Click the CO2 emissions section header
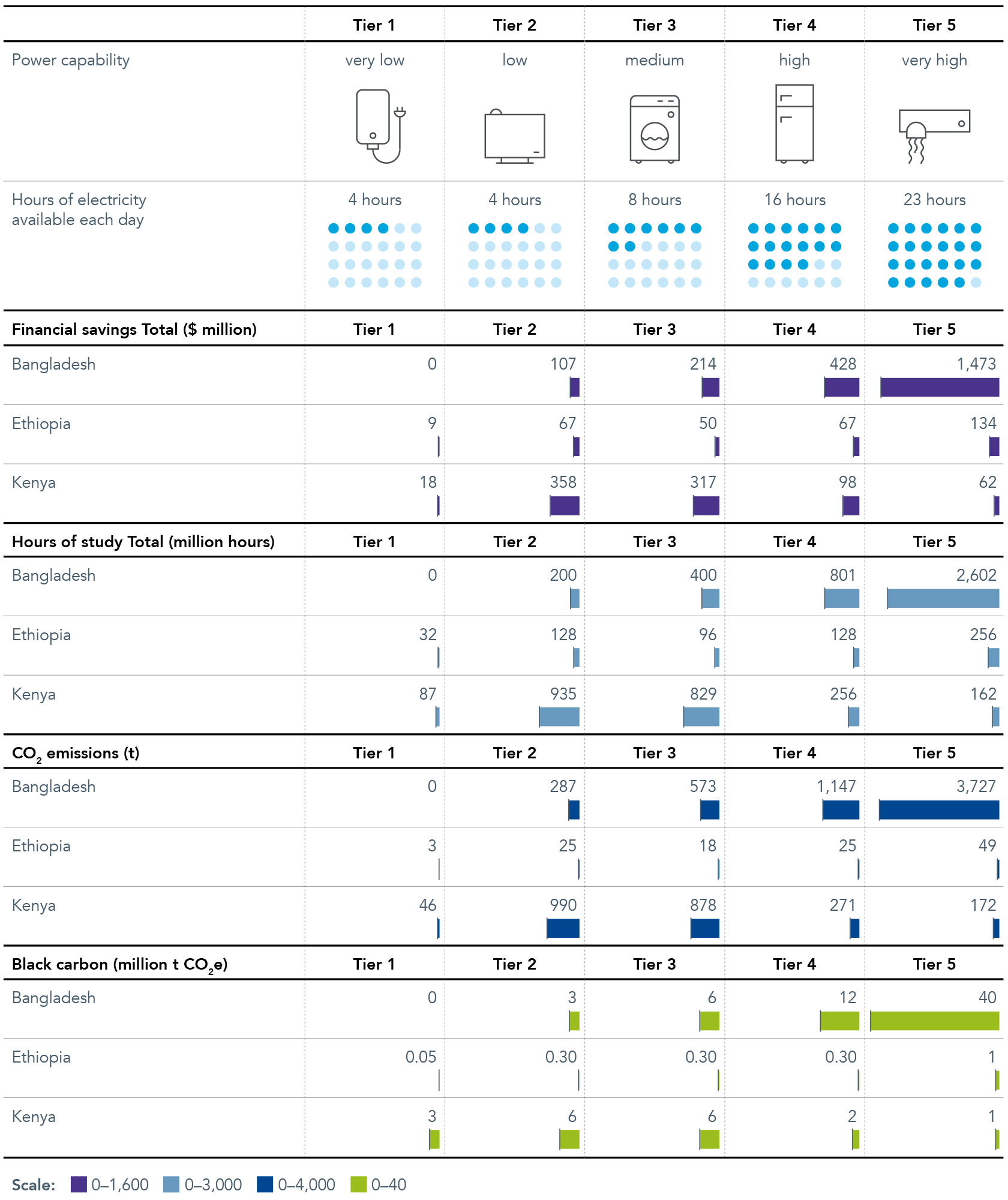The width and height of the screenshot is (1008, 1200). 76,754
